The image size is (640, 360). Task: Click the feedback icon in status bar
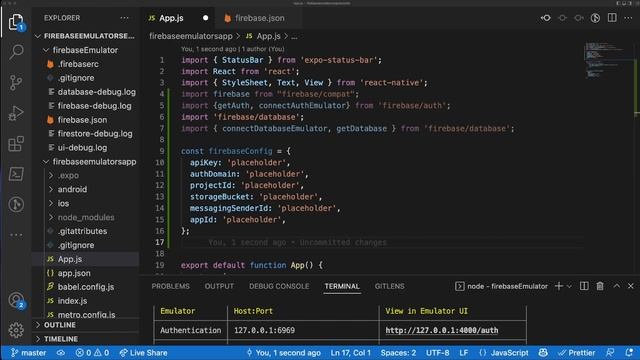[x=610, y=352]
